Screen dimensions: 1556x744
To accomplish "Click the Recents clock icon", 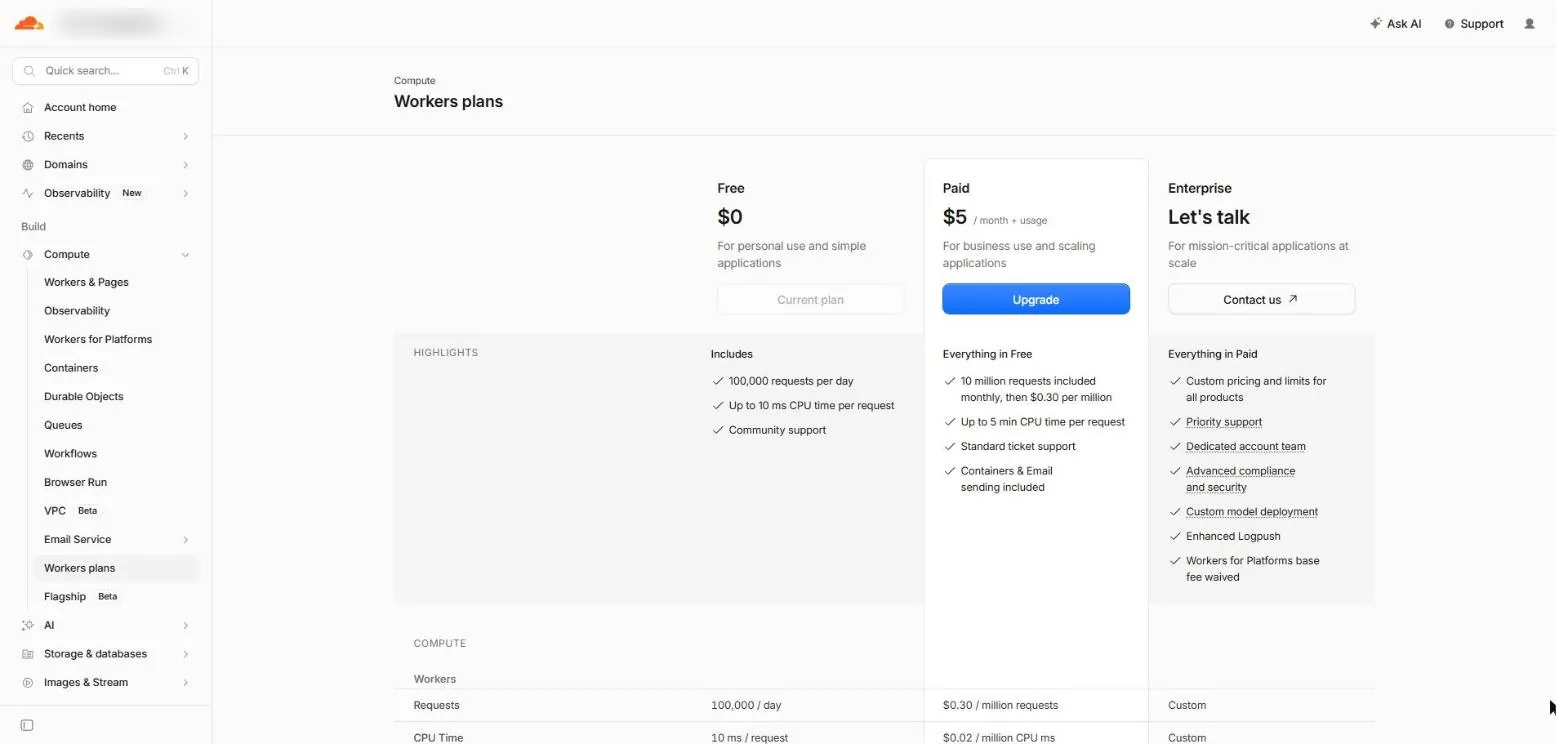I will click(x=28, y=136).
